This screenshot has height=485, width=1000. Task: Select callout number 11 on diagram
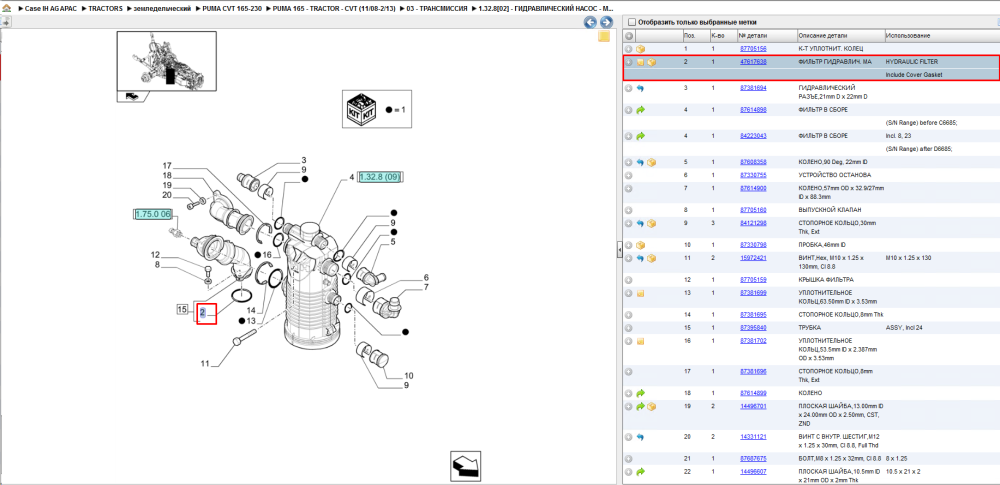(205, 364)
